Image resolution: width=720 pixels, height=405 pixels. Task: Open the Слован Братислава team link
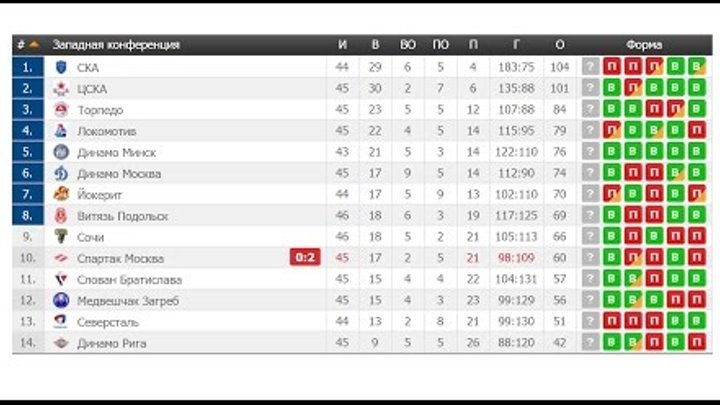(129, 280)
